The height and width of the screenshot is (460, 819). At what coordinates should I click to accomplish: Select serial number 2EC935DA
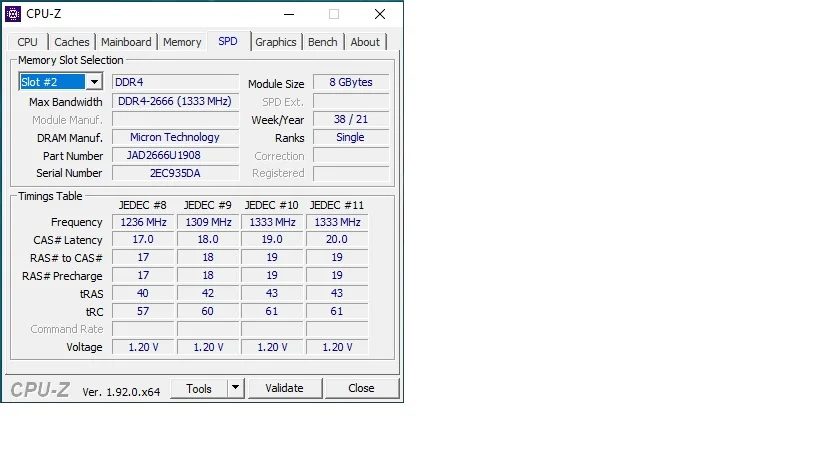[x=175, y=173]
